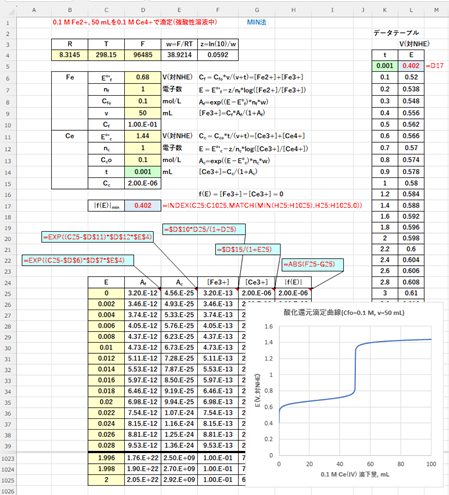
Task: Click the horizontal axis title 0.1 M Ce(IV) 滴下量
Action: 355,474
